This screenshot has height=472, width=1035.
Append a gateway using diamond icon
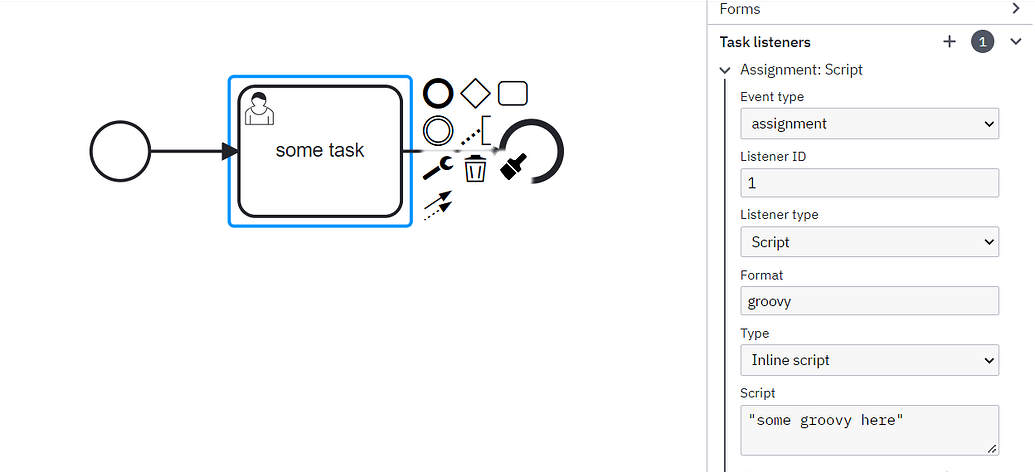(x=475, y=93)
